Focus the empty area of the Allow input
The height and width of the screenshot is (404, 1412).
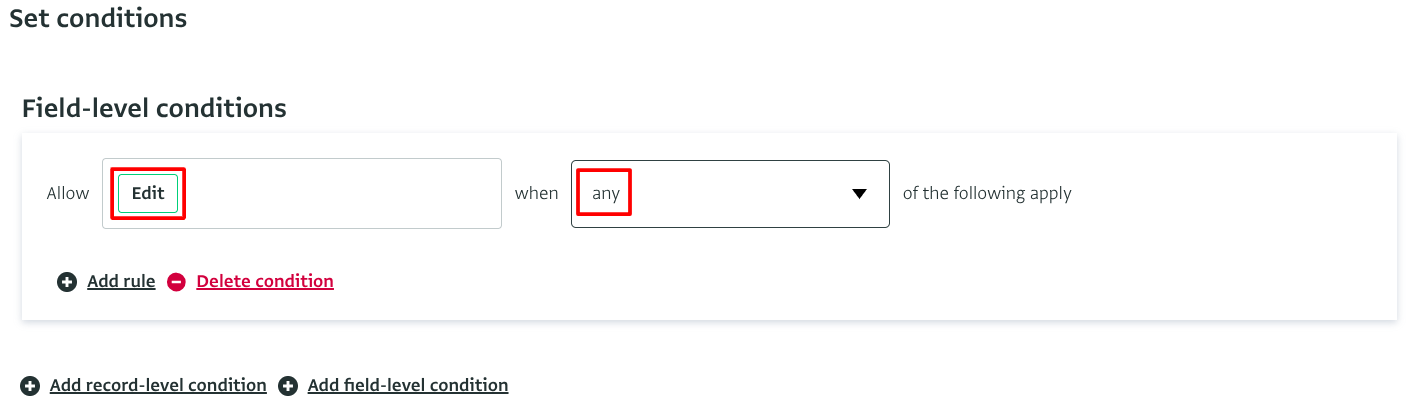[340, 194]
